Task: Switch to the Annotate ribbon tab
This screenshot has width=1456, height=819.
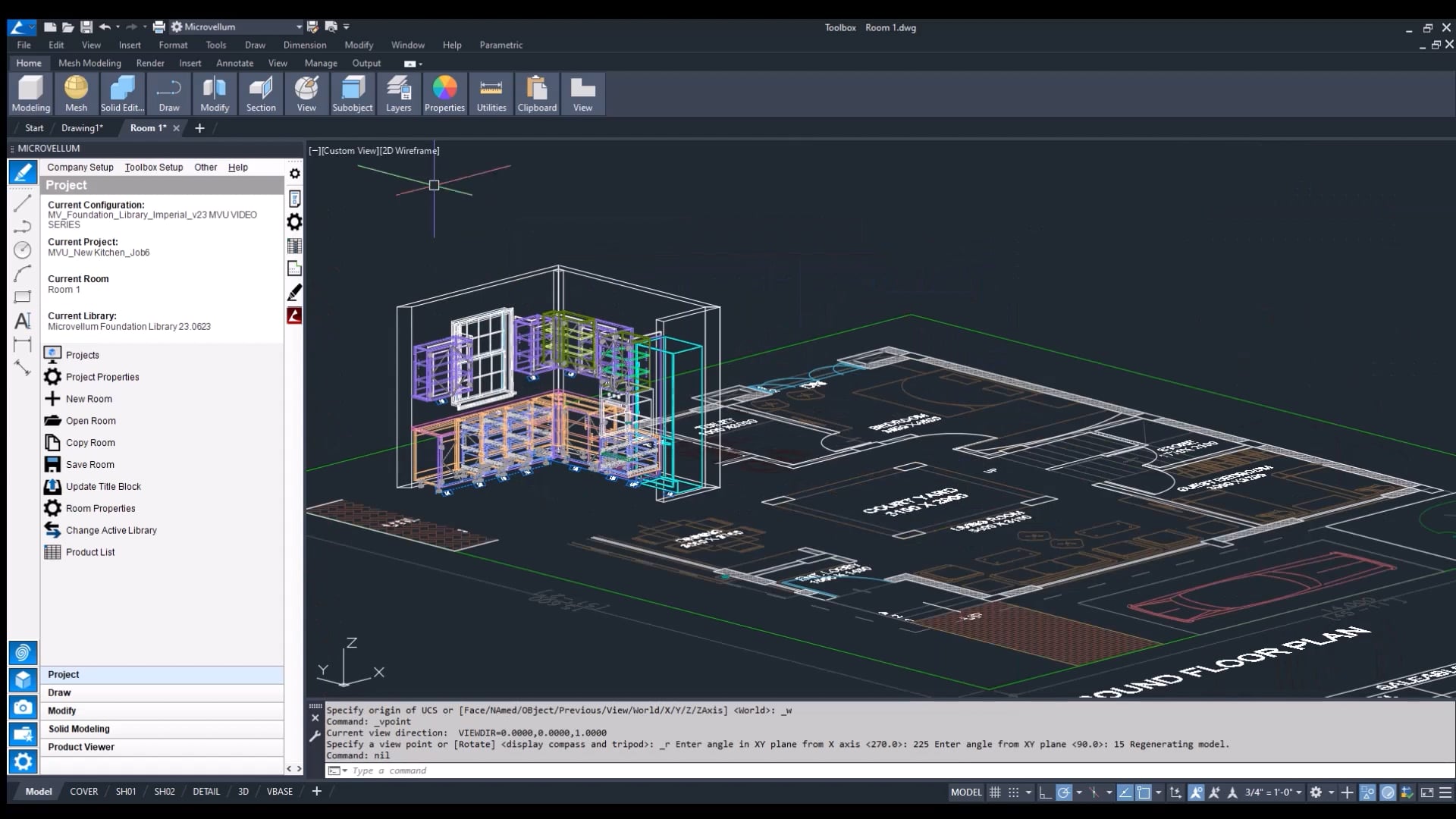Action: pos(234,63)
